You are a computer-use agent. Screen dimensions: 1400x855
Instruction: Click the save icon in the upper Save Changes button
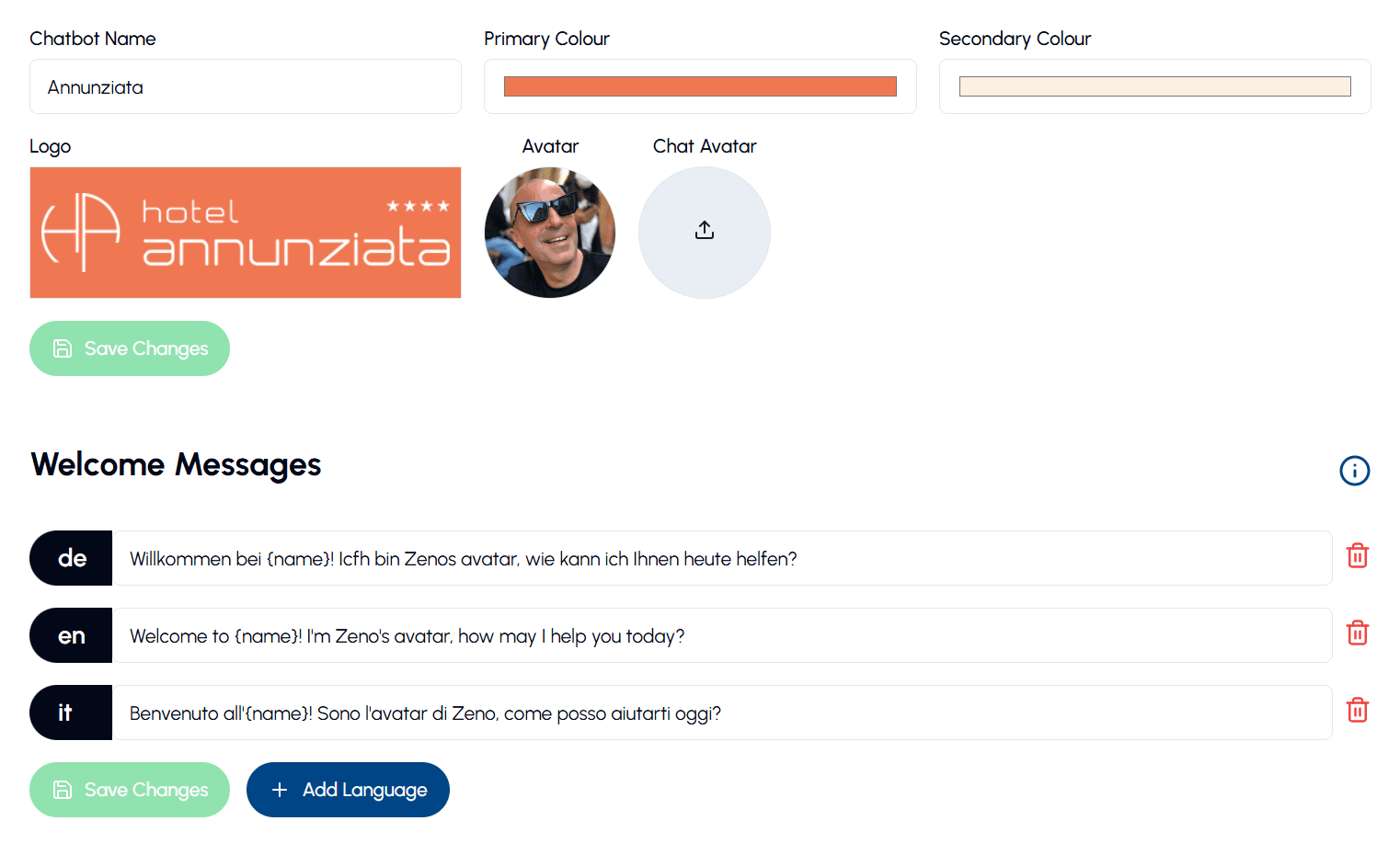63,348
